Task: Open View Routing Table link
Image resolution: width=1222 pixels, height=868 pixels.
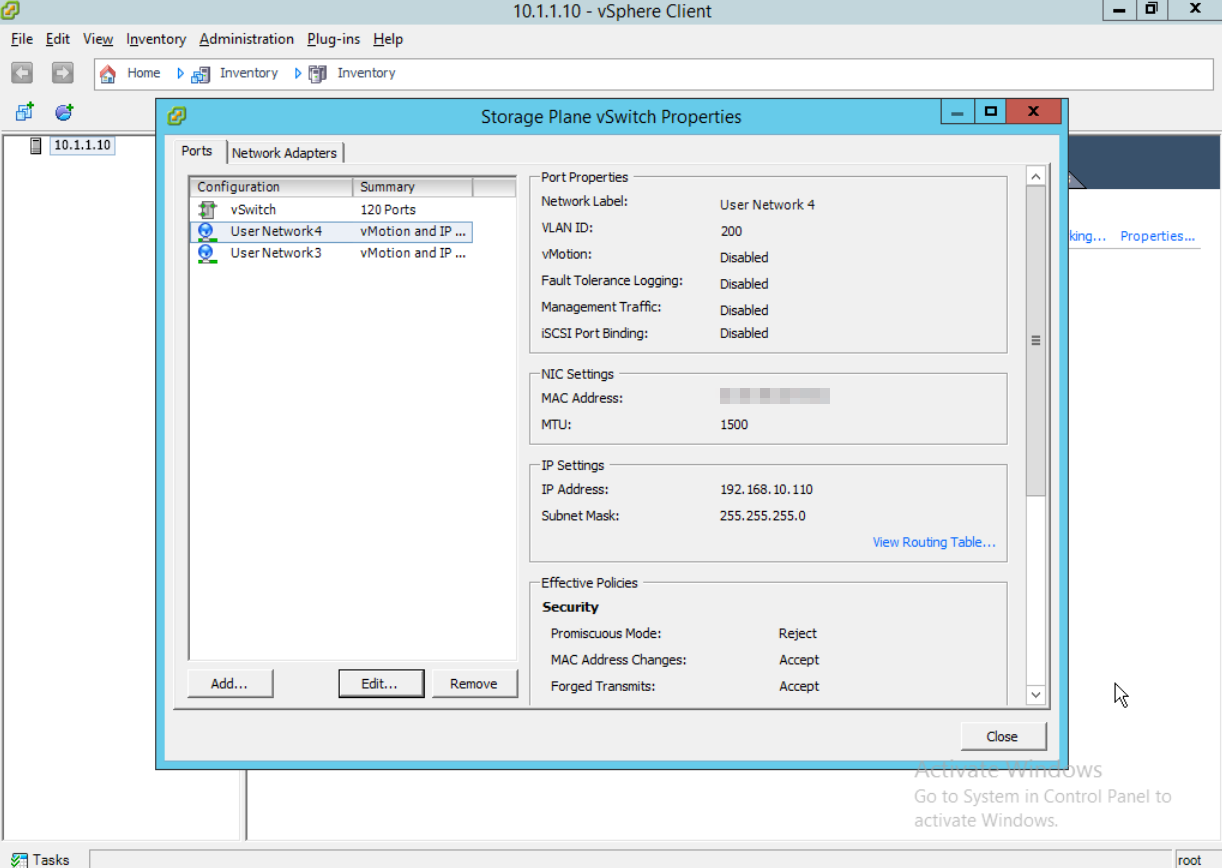Action: (x=933, y=542)
